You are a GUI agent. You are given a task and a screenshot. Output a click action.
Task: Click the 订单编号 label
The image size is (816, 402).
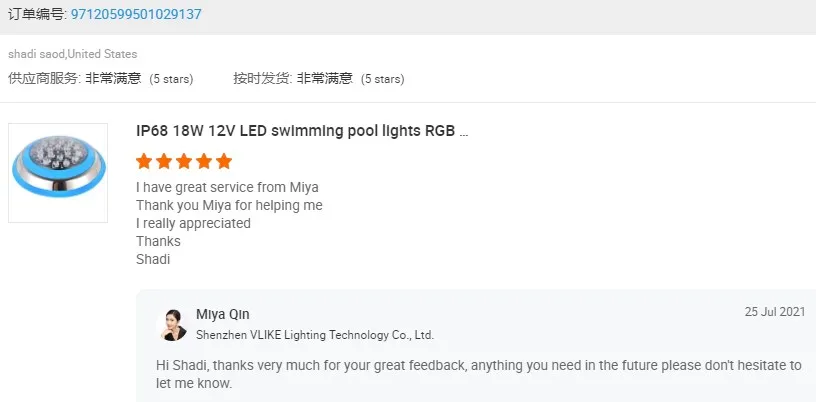point(37,14)
